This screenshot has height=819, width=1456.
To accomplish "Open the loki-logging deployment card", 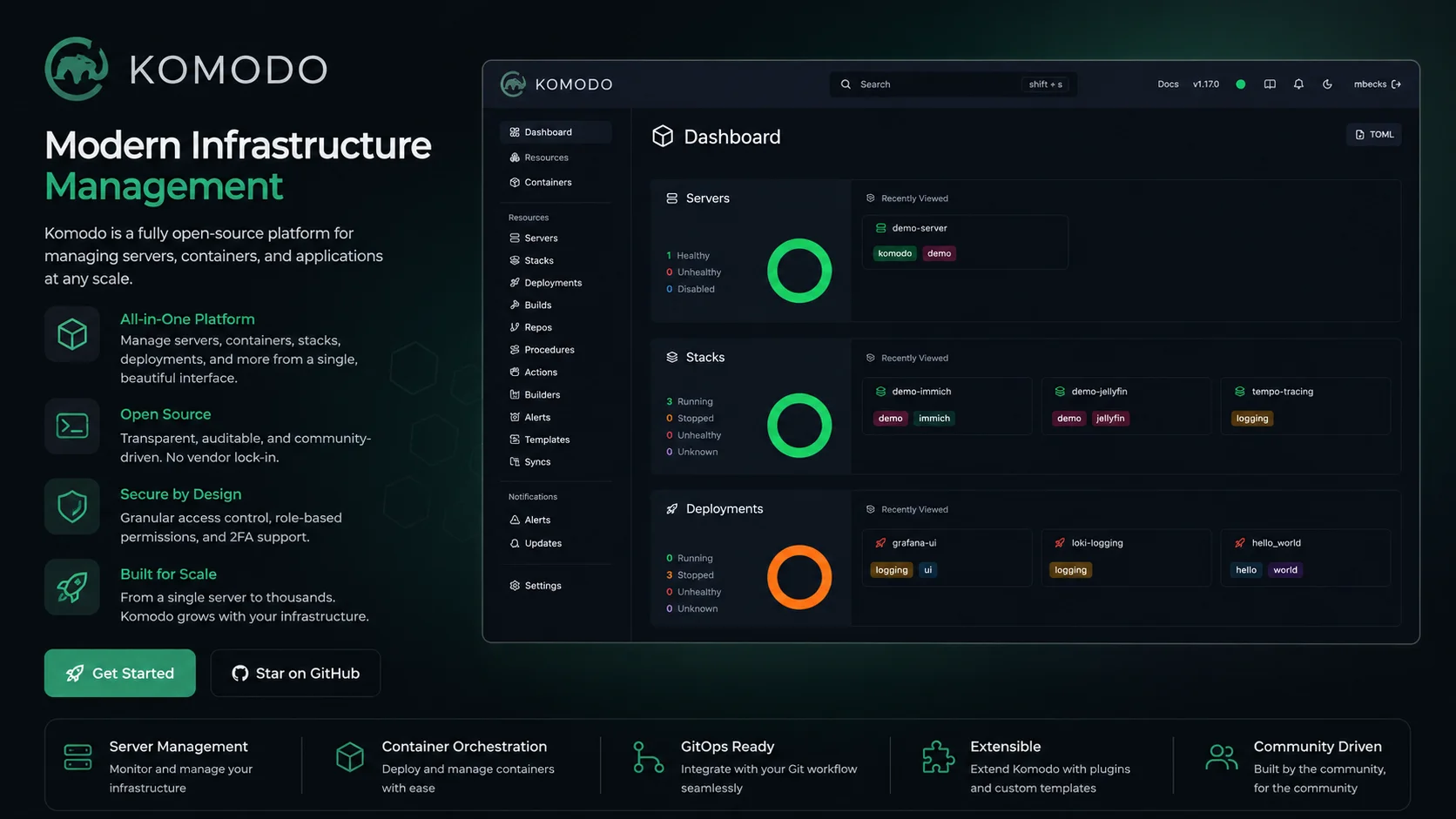I will (x=1126, y=557).
